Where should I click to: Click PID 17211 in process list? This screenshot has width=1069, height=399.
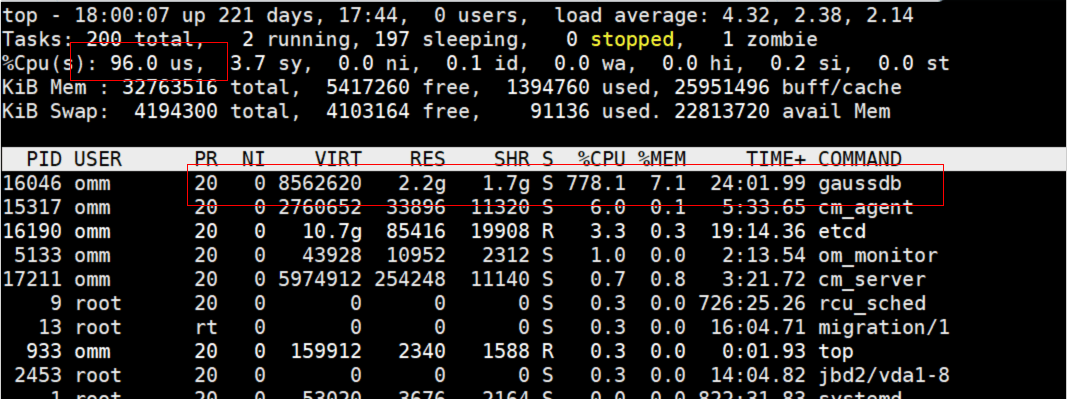tap(32, 280)
